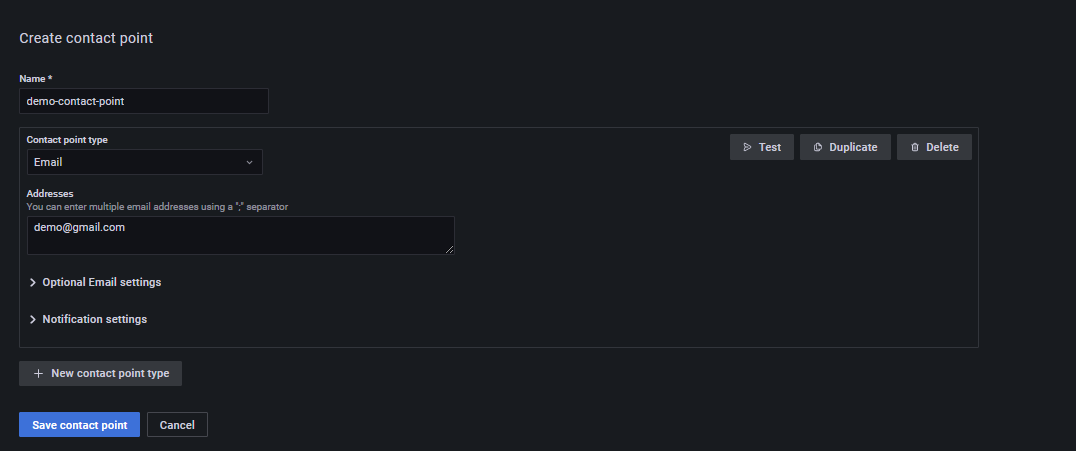The image size is (1076, 451).
Task: Click into the Addresses text area
Action: 241,235
